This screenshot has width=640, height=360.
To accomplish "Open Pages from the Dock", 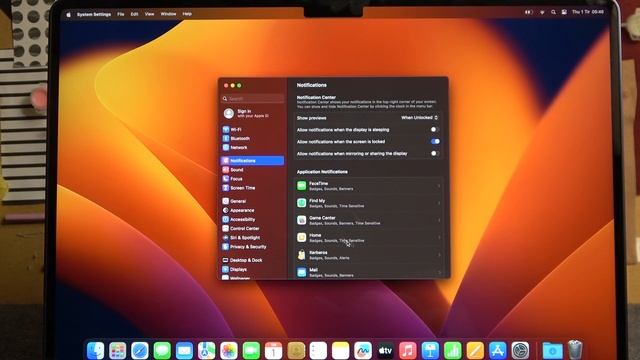I will coord(475,350).
